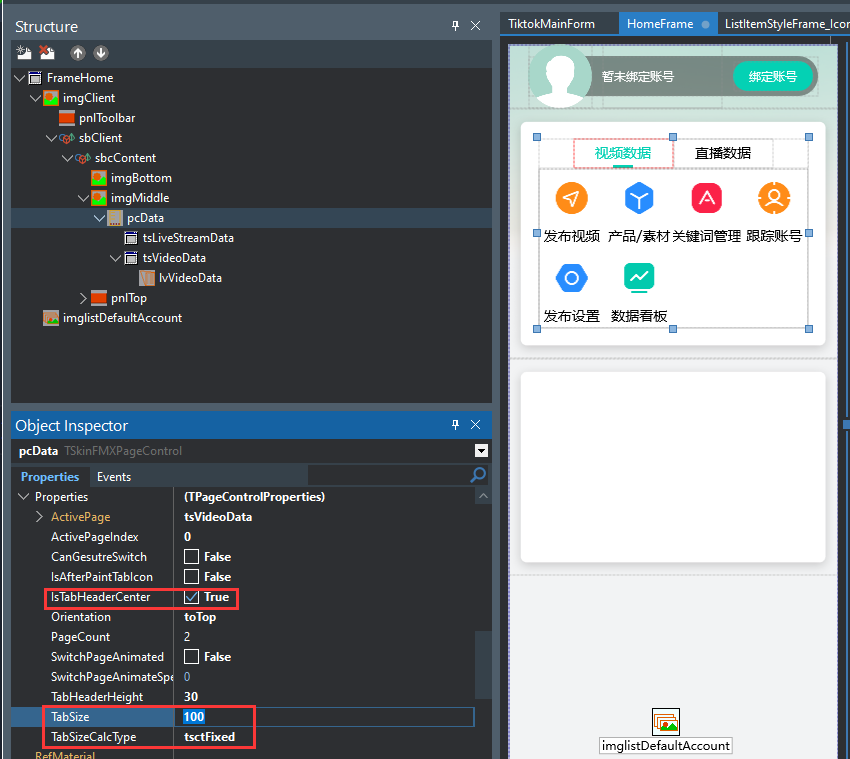Toggle the CanGesutreSwitch checkbox
Image resolution: width=850 pixels, height=759 pixels.
tap(191, 557)
